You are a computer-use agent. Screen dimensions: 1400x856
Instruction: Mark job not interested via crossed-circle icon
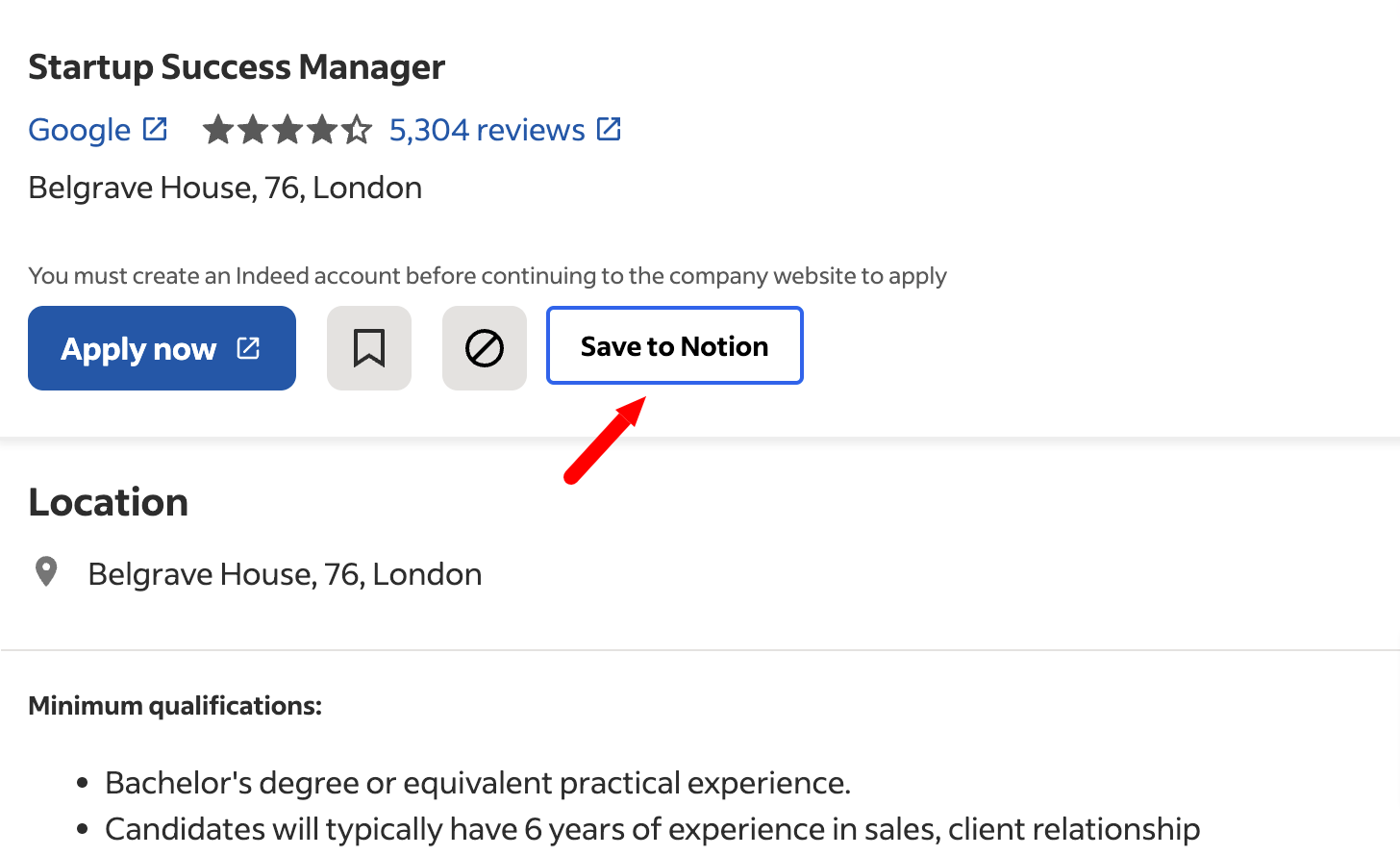point(485,348)
